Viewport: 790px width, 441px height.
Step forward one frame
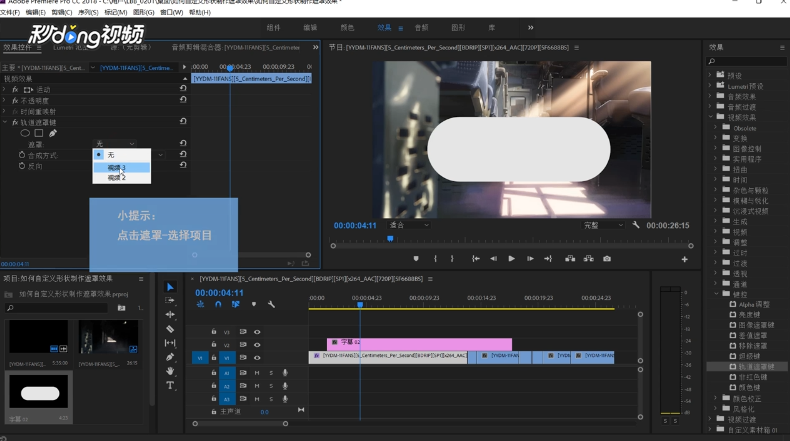coord(530,259)
